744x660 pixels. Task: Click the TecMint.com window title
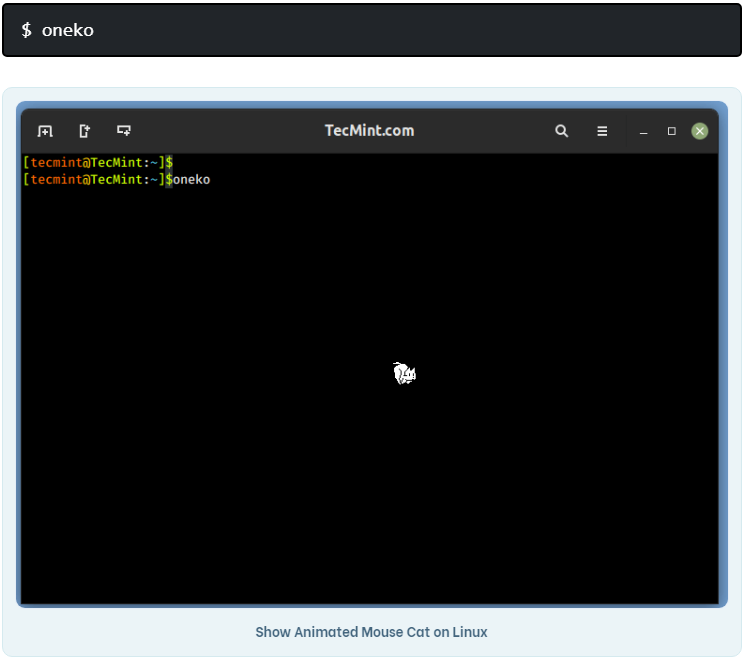(369, 131)
